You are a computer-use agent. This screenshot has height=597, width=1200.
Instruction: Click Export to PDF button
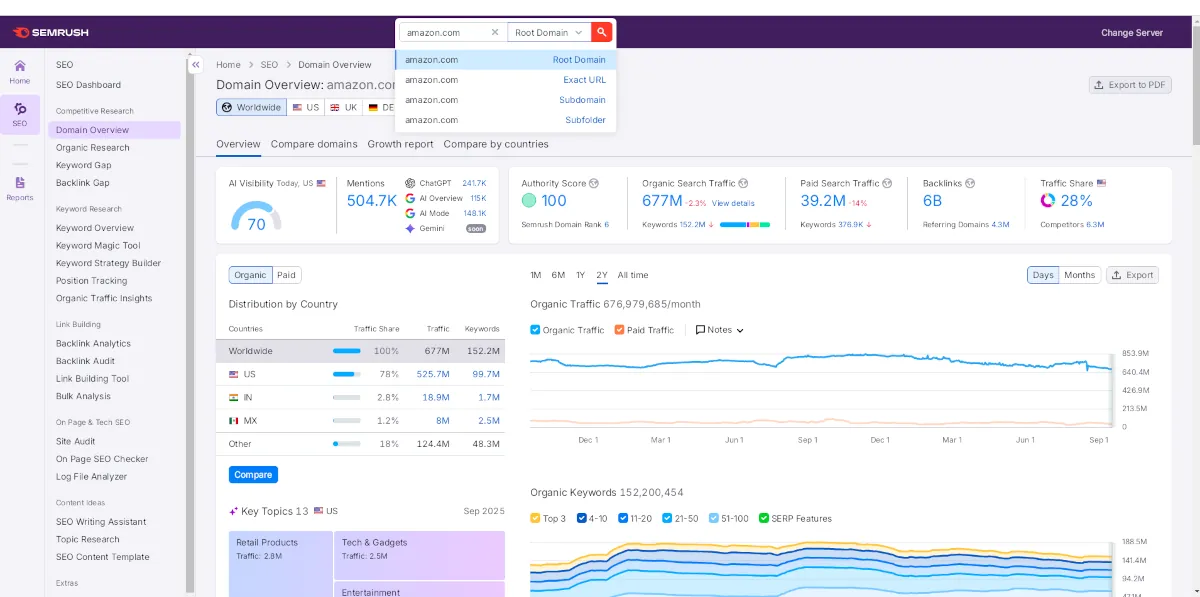click(1130, 85)
